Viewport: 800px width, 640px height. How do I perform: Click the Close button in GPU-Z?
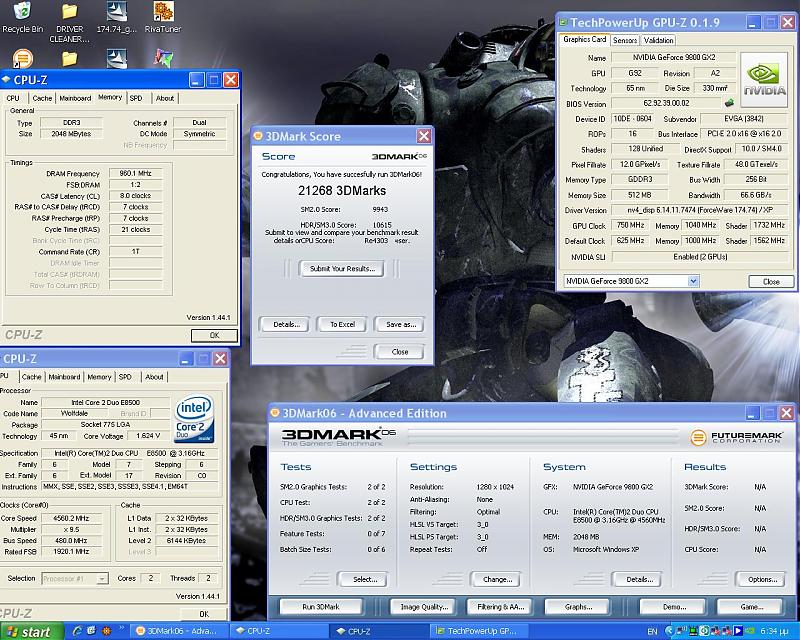pos(771,281)
